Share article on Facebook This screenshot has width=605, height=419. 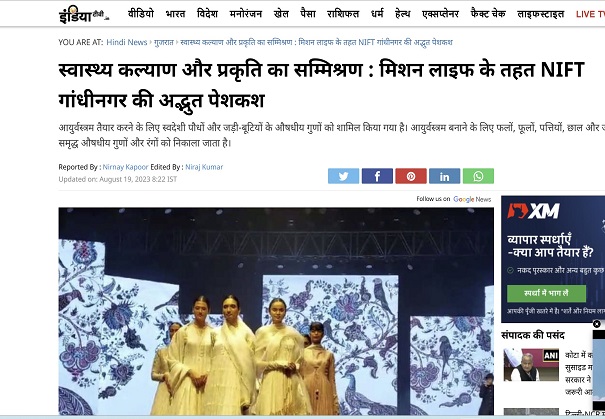tap(377, 176)
